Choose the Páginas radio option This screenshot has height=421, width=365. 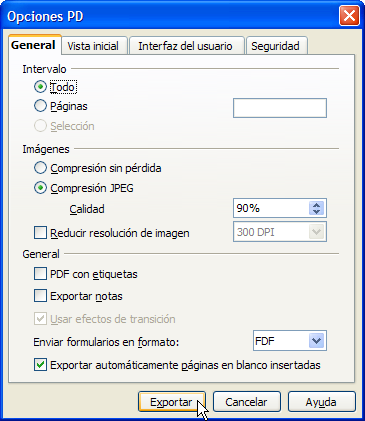click(40, 106)
